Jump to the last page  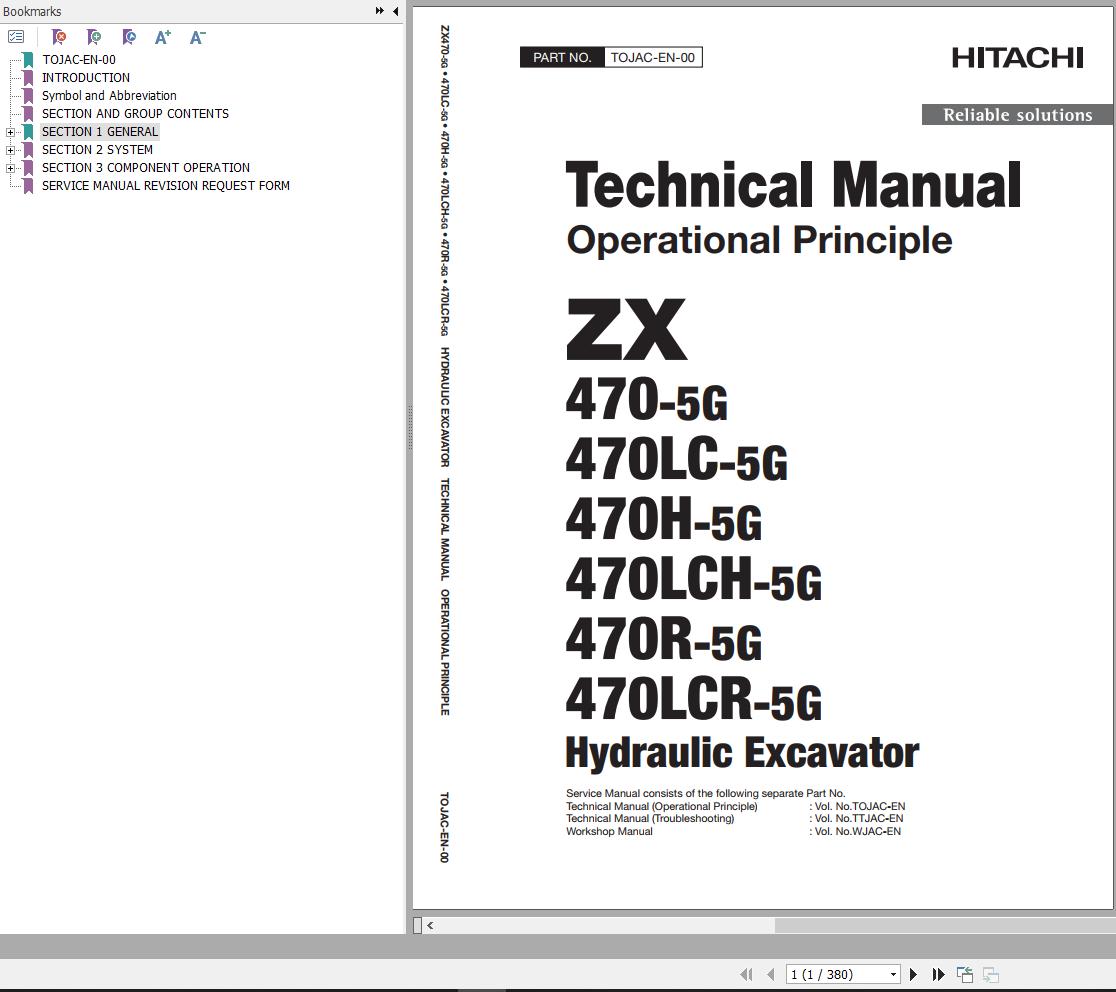(x=937, y=973)
